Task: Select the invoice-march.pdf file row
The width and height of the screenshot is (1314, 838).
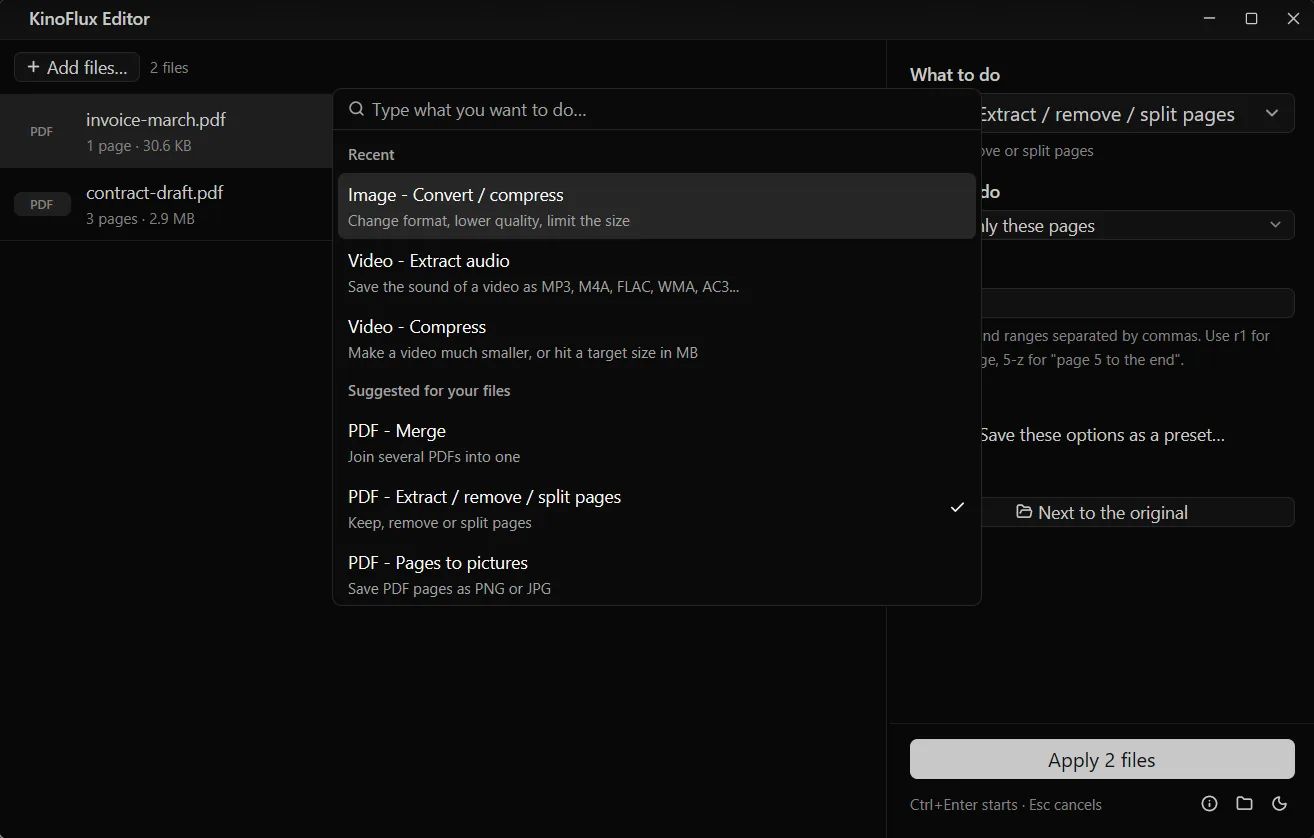Action: [x=166, y=131]
